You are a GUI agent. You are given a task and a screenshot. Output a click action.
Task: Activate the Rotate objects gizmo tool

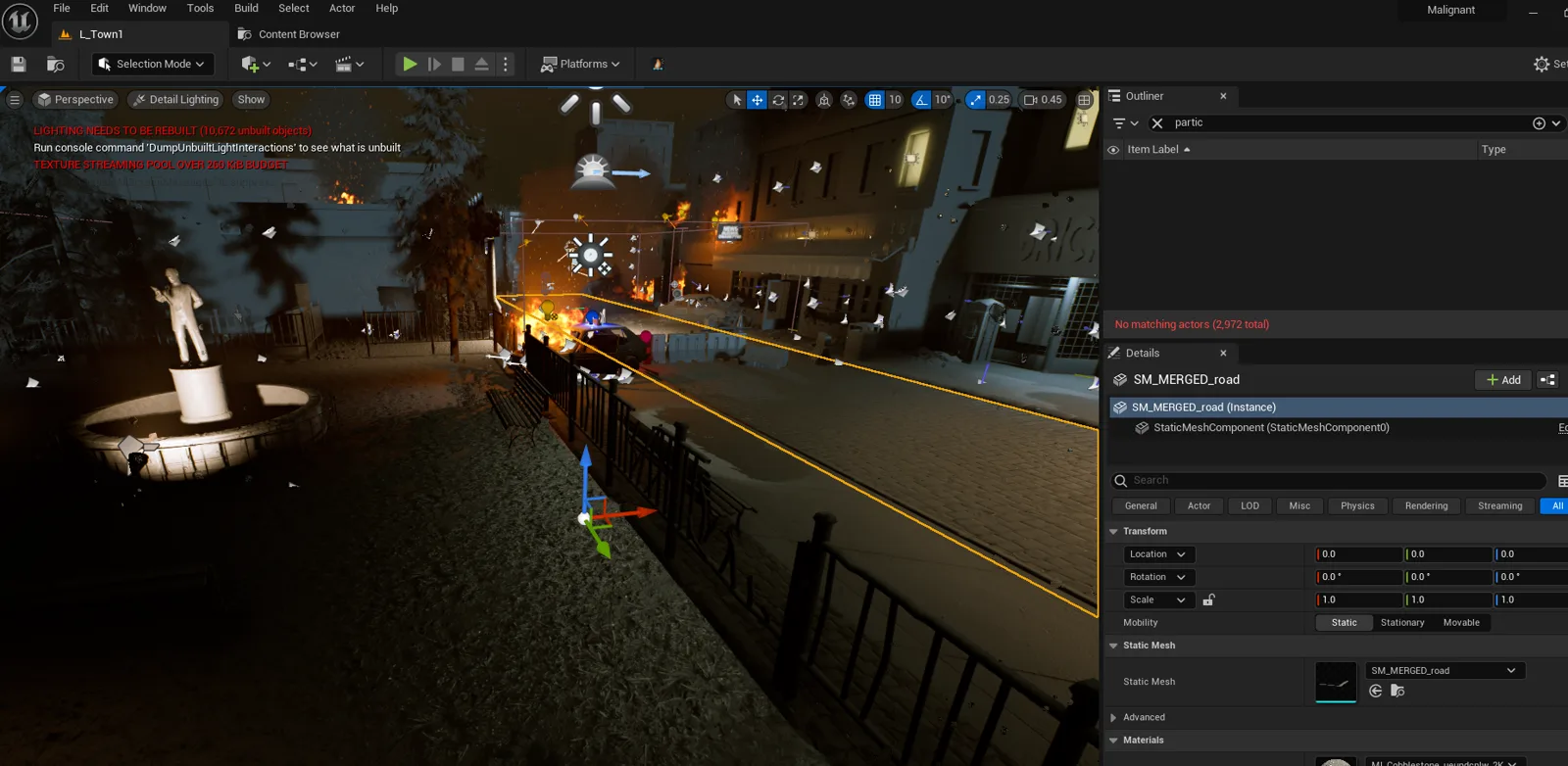pos(778,100)
